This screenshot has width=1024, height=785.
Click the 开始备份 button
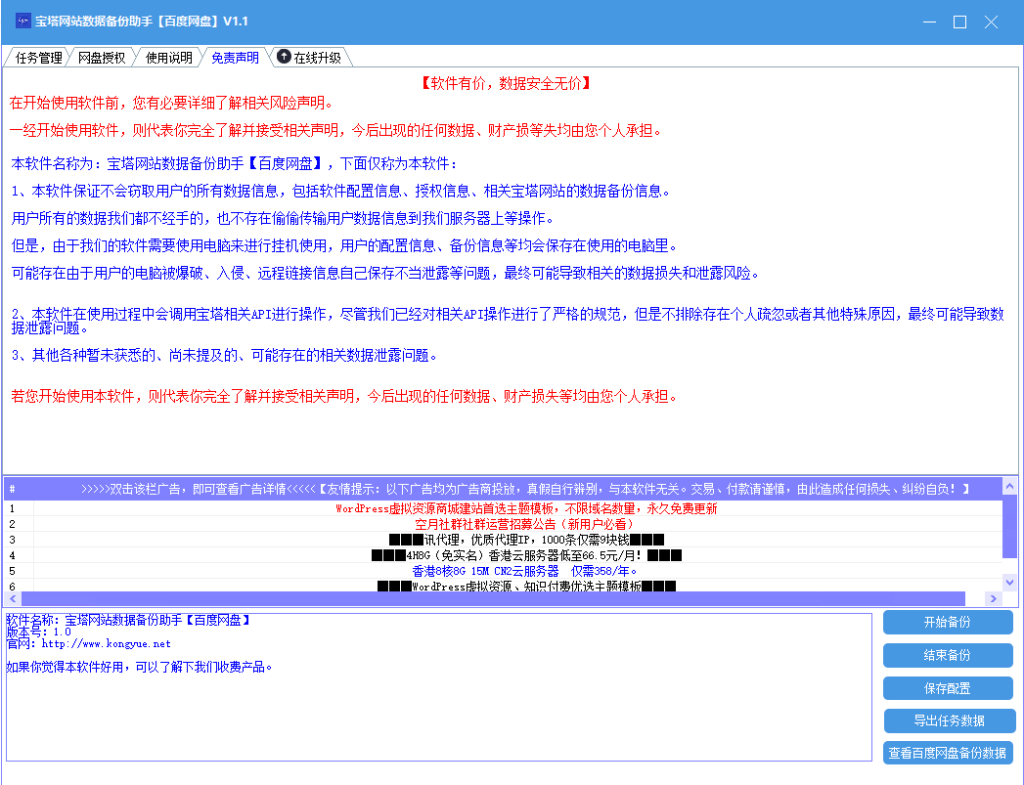pyautogui.click(x=948, y=622)
